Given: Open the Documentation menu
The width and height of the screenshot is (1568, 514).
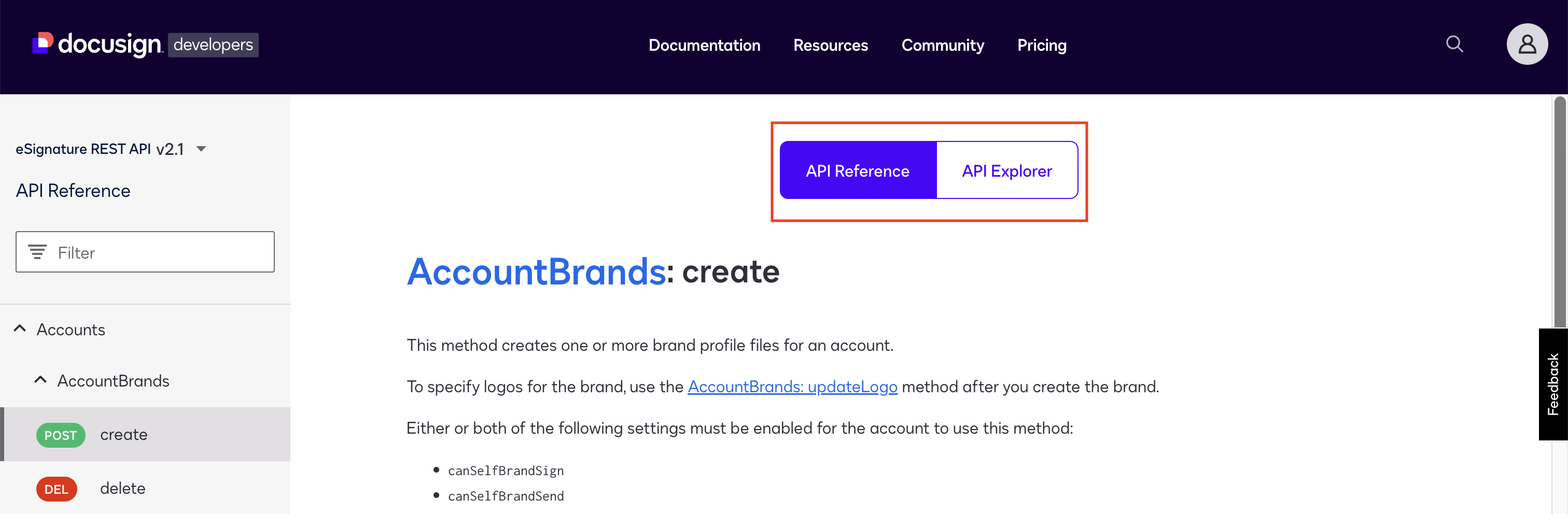Looking at the screenshot, I should tap(704, 45).
